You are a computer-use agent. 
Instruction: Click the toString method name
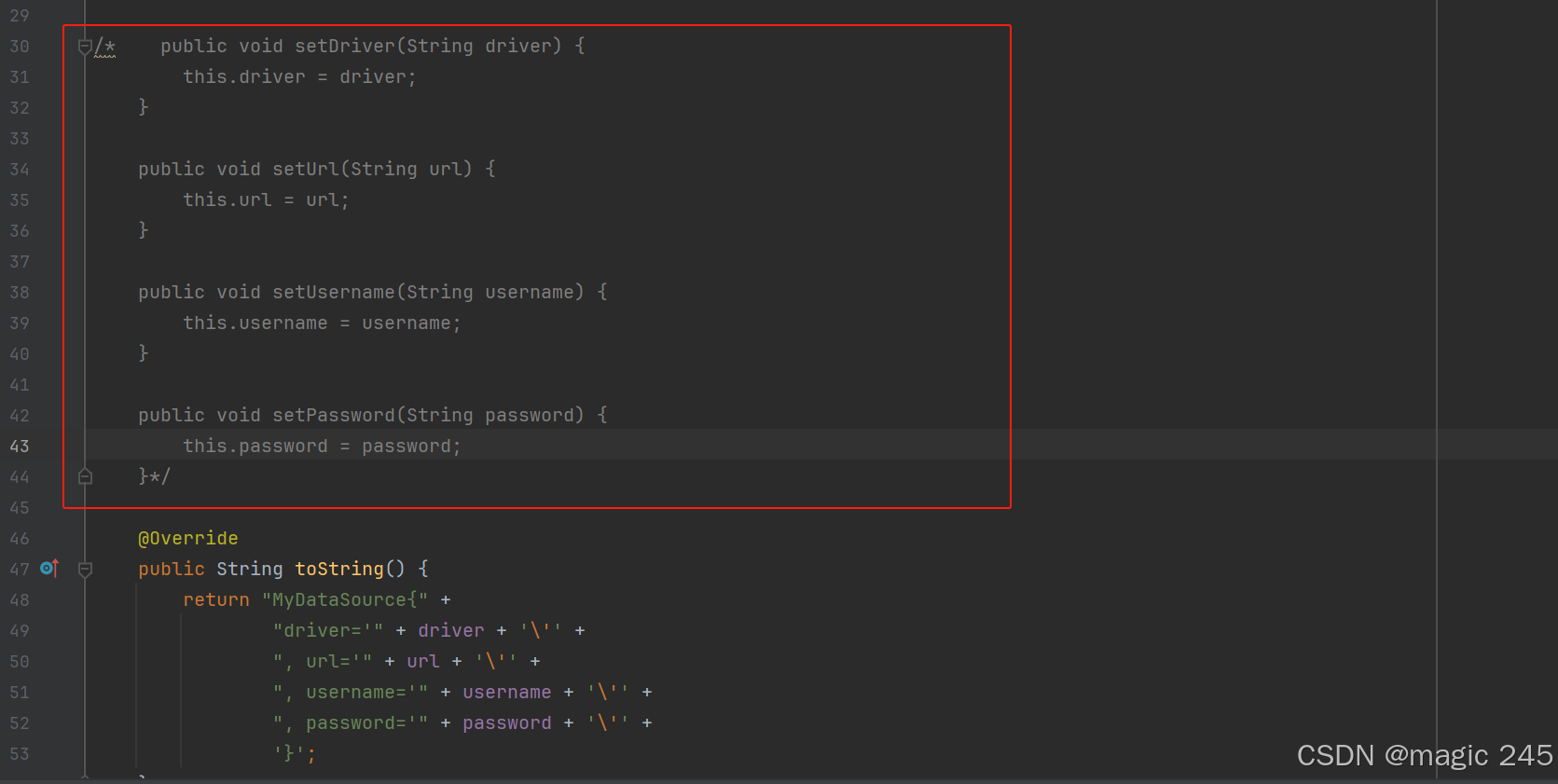click(x=339, y=569)
